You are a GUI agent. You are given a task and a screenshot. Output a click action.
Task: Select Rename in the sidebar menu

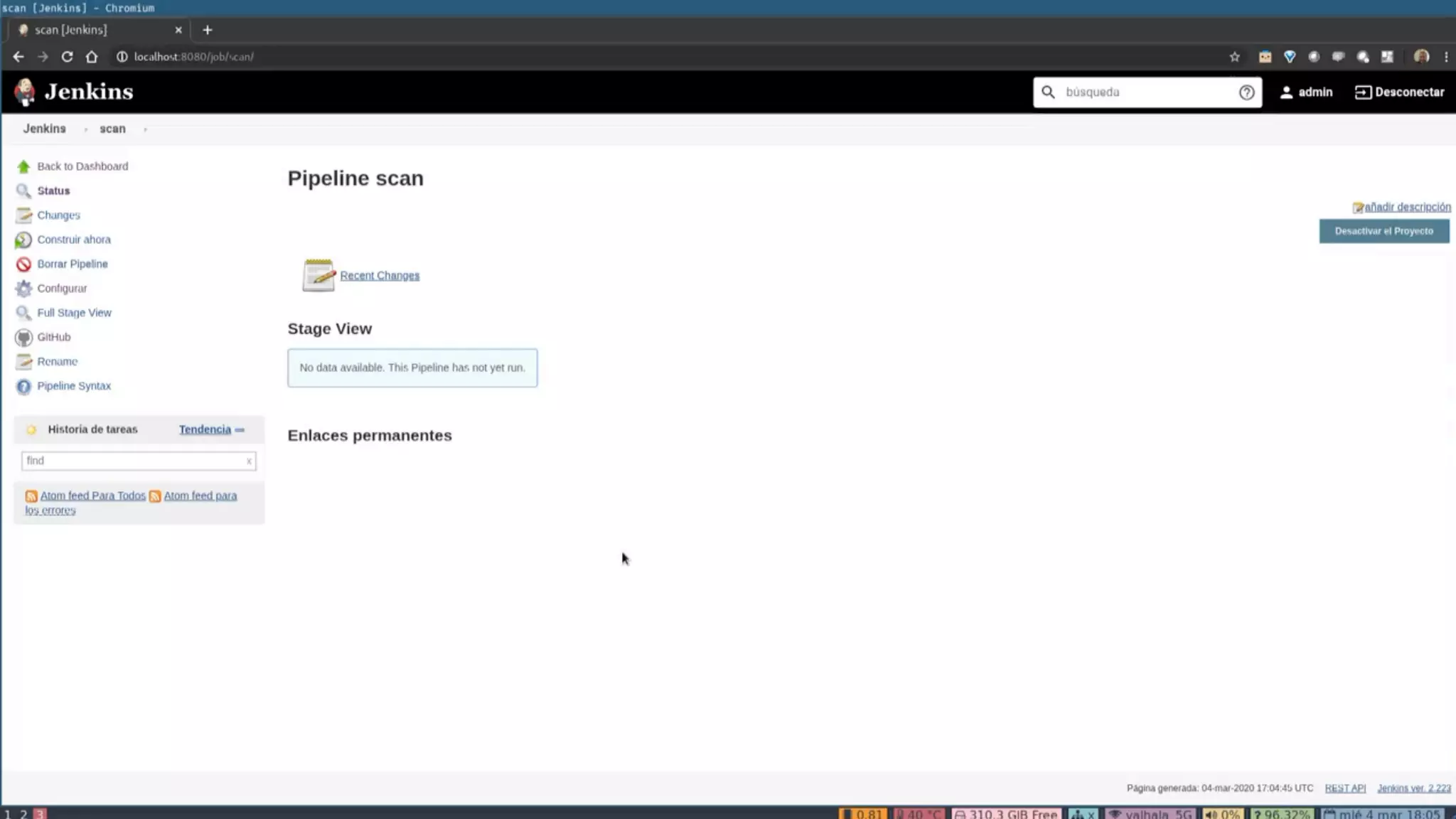(x=57, y=362)
